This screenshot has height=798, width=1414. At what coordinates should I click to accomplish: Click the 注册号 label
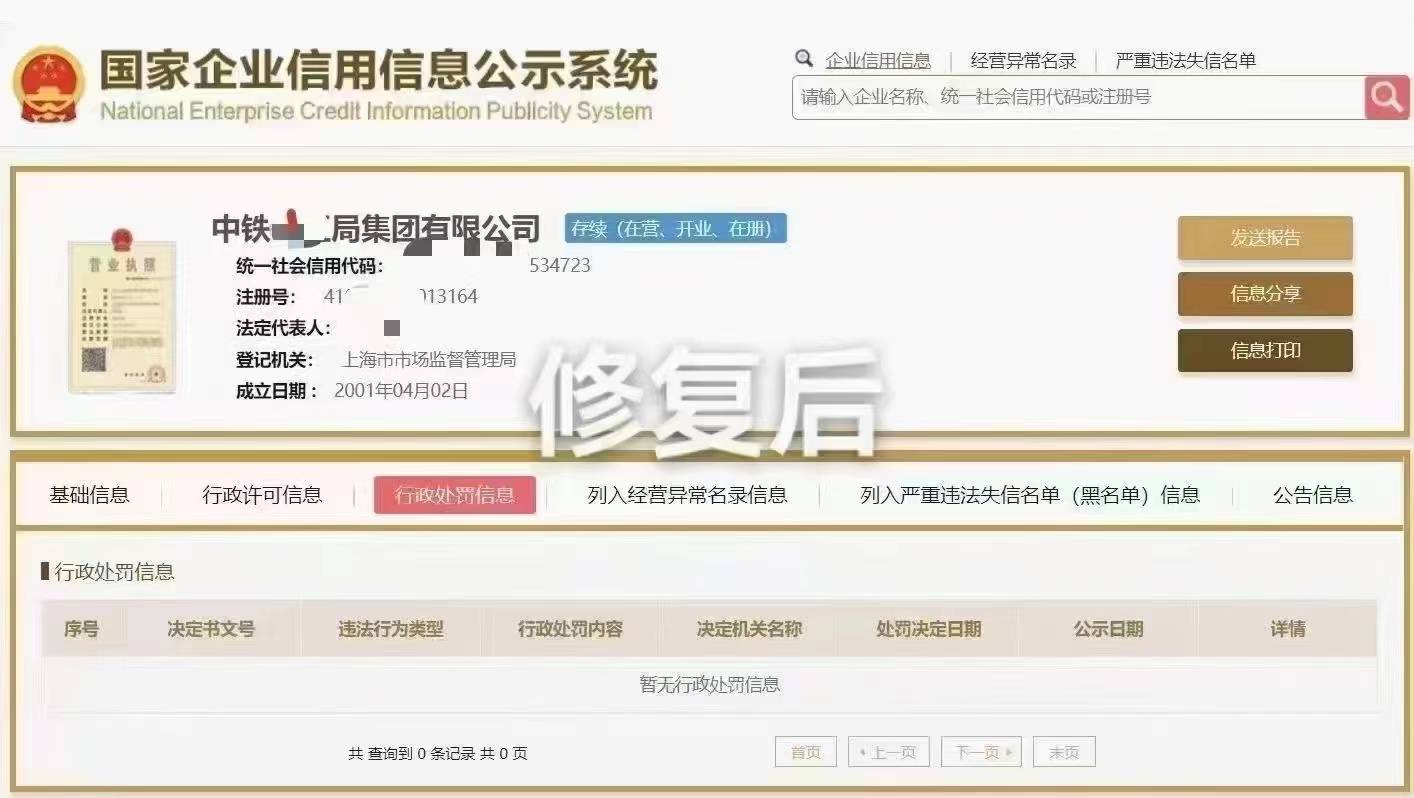point(266,297)
